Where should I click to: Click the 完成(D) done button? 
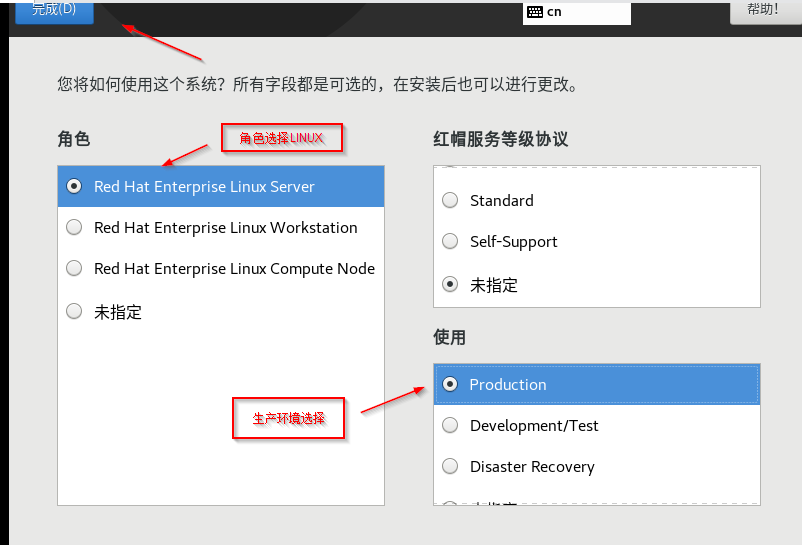point(54,11)
